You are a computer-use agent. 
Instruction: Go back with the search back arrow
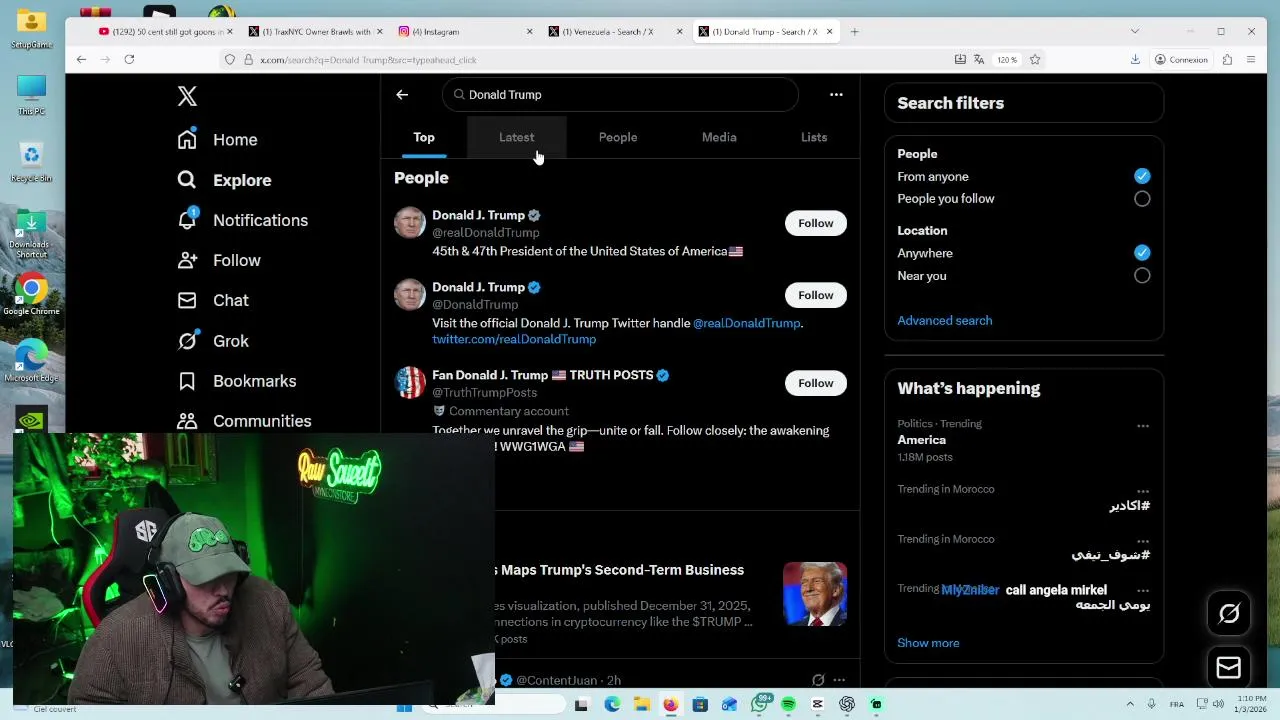click(402, 95)
